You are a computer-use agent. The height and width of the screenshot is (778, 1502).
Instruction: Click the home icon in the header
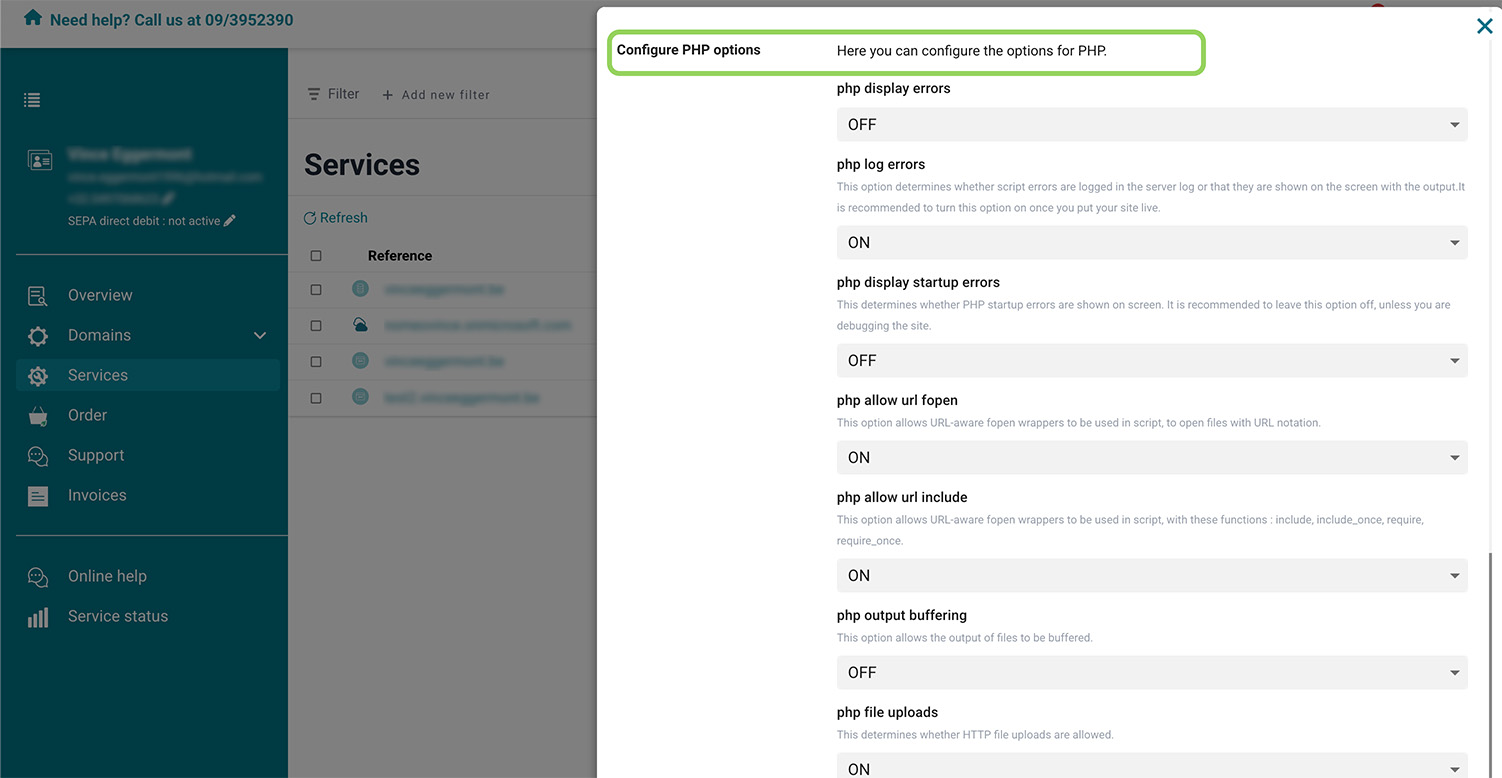point(33,19)
